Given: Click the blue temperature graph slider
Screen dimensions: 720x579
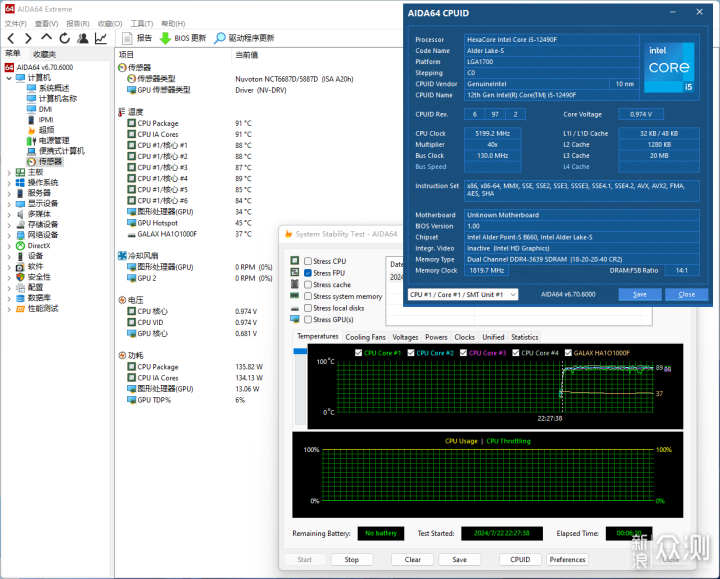Looking at the screenshot, I should [300, 351].
